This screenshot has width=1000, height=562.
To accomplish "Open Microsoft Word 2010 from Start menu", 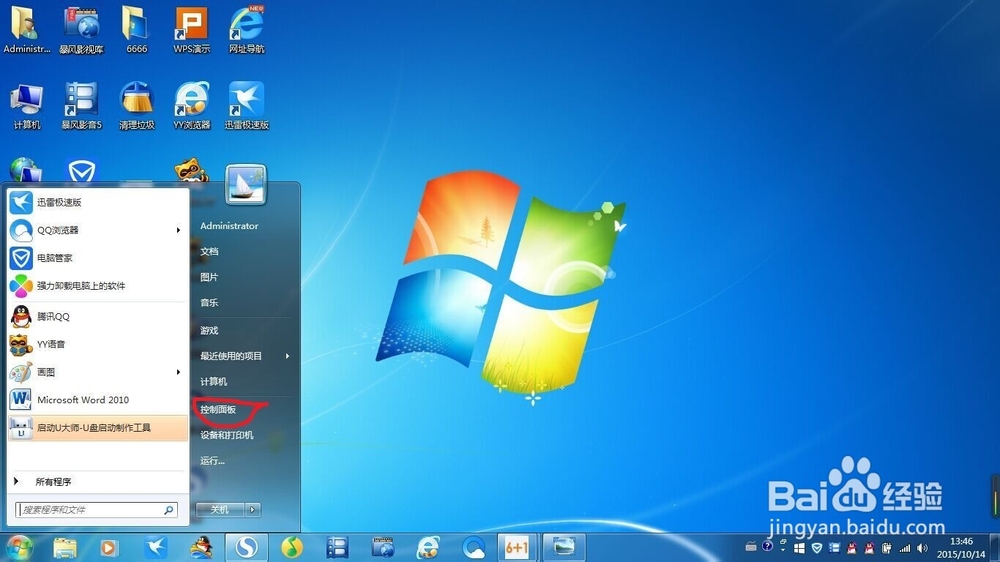I will (x=98, y=400).
